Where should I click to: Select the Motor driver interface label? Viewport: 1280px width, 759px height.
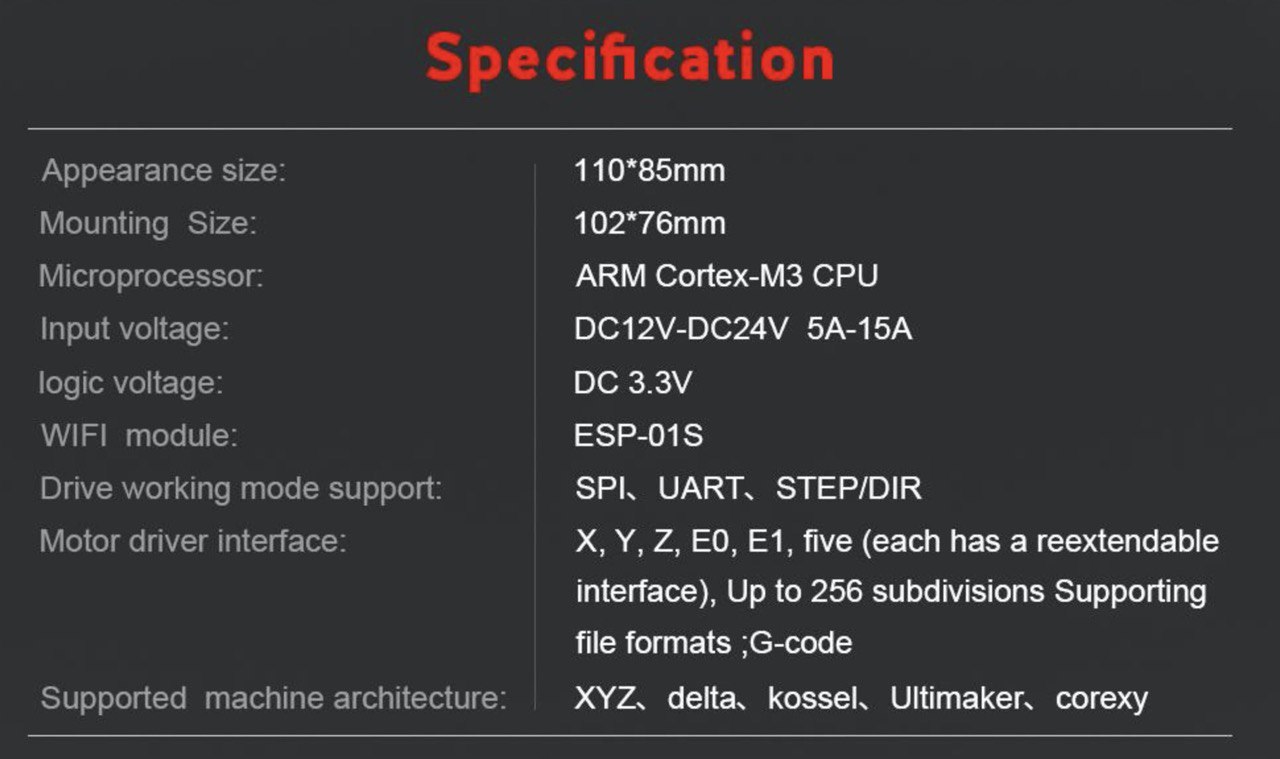point(193,541)
